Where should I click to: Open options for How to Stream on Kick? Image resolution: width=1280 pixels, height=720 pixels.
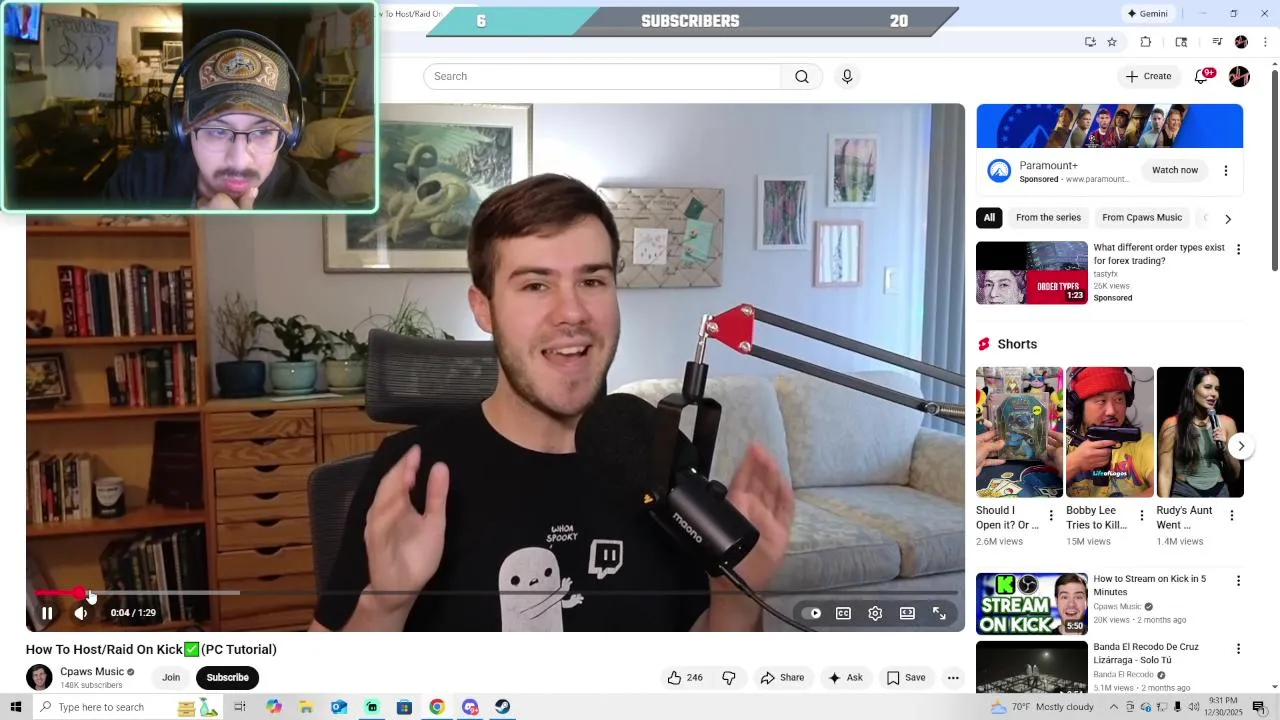coord(1238,581)
